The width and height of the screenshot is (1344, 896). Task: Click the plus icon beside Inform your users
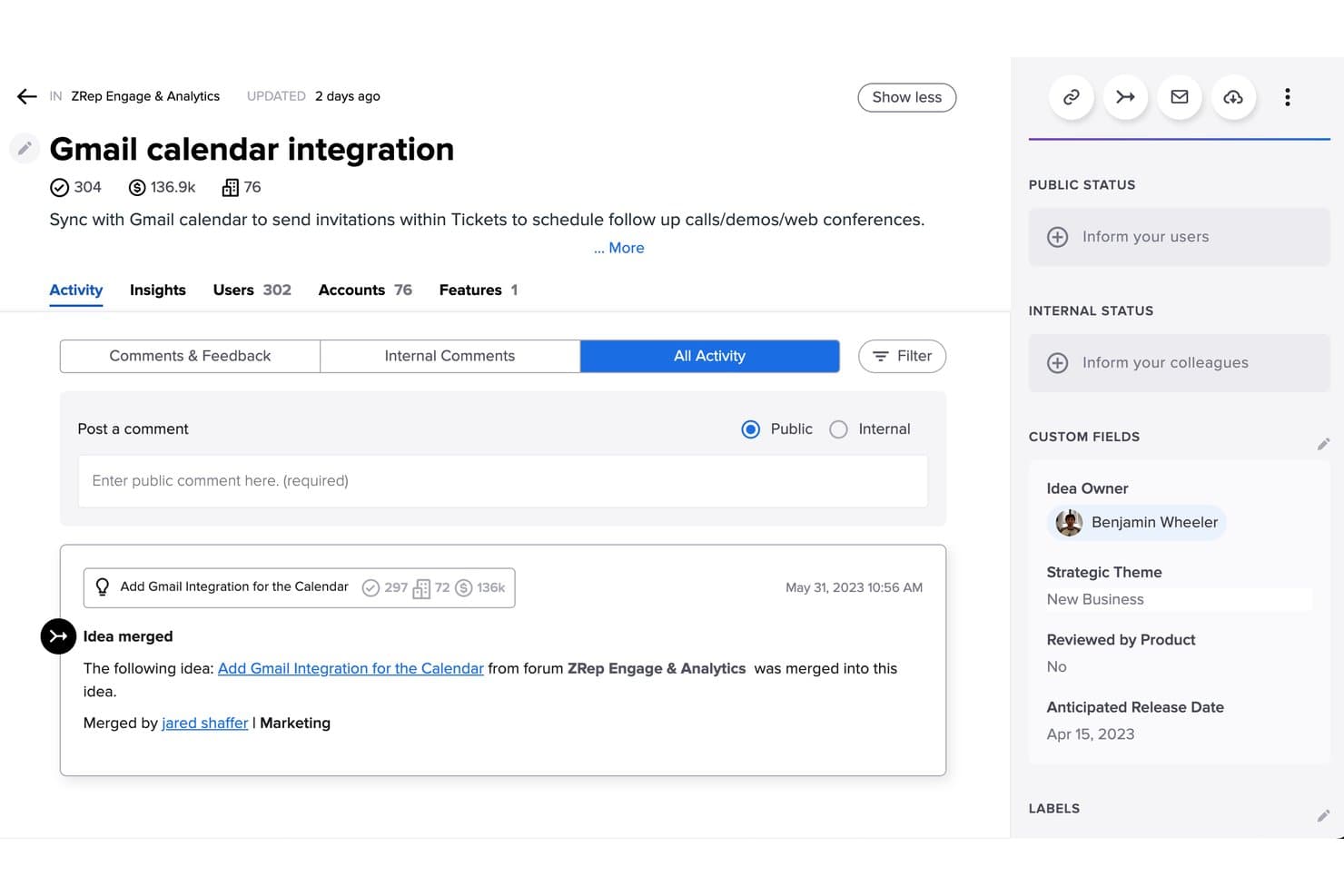[x=1057, y=237]
